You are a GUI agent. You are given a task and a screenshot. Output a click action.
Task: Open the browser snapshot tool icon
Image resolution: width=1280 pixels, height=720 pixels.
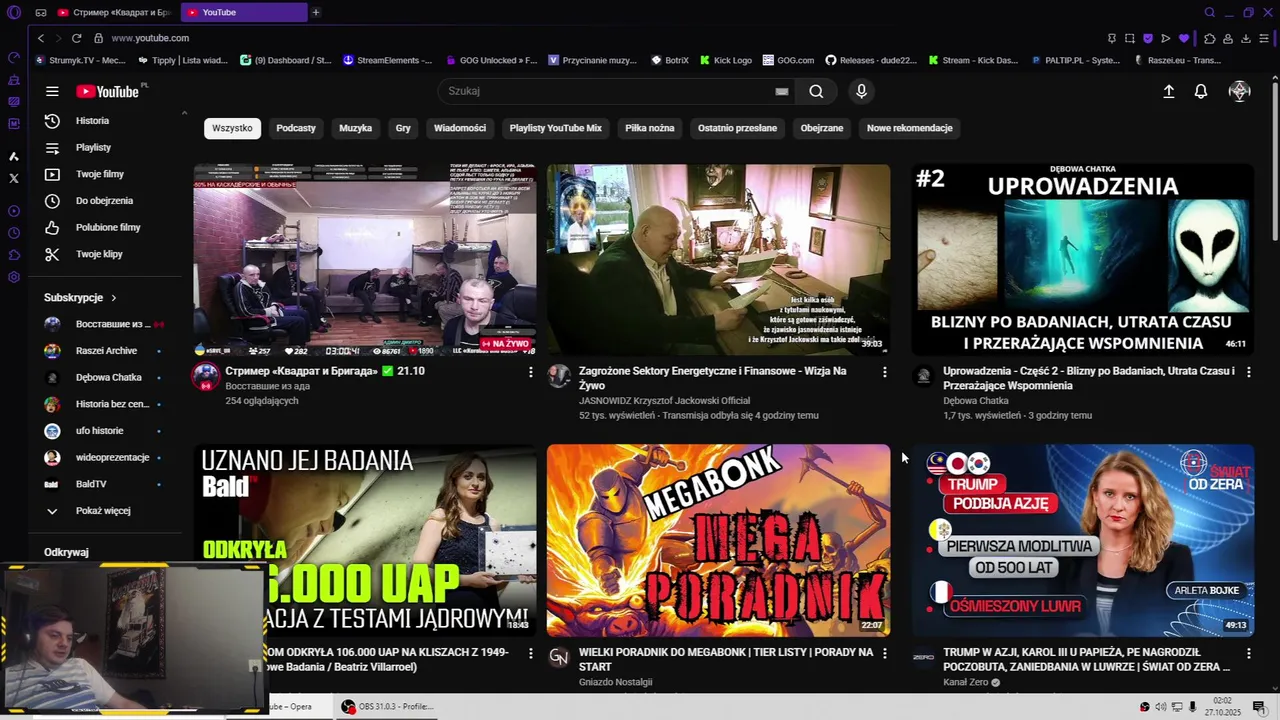click(1130, 38)
